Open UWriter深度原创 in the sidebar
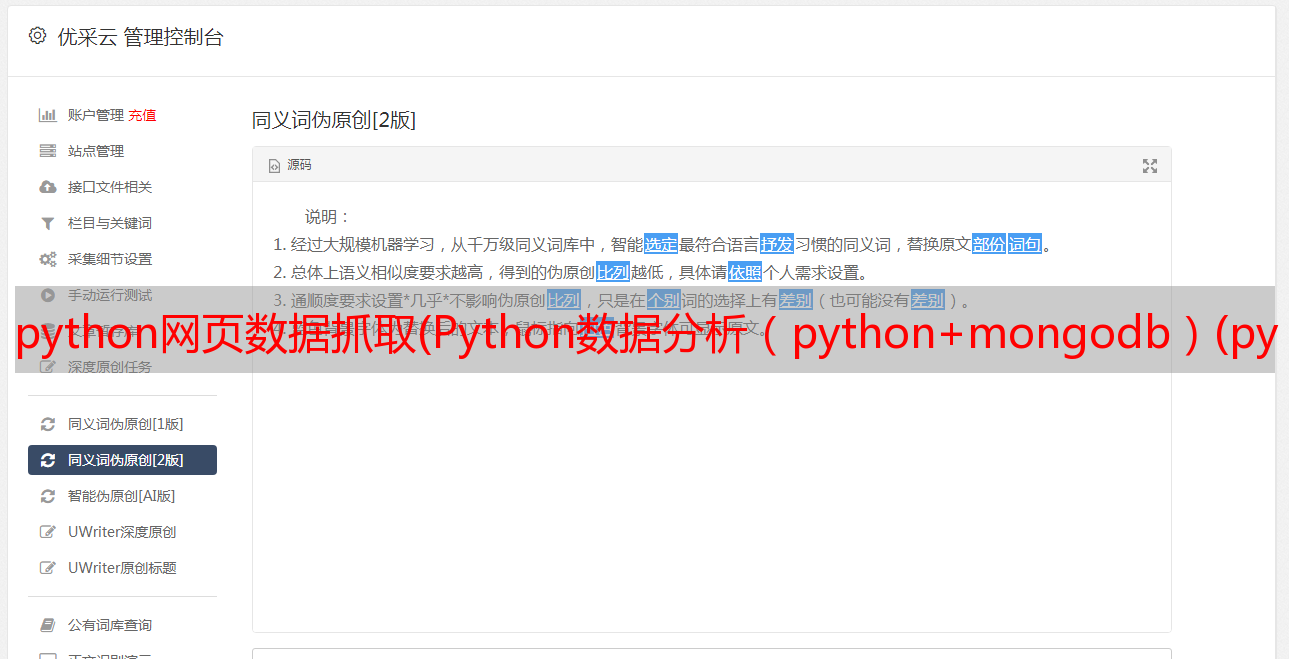Viewport: 1289px width, 659px height. (x=122, y=532)
